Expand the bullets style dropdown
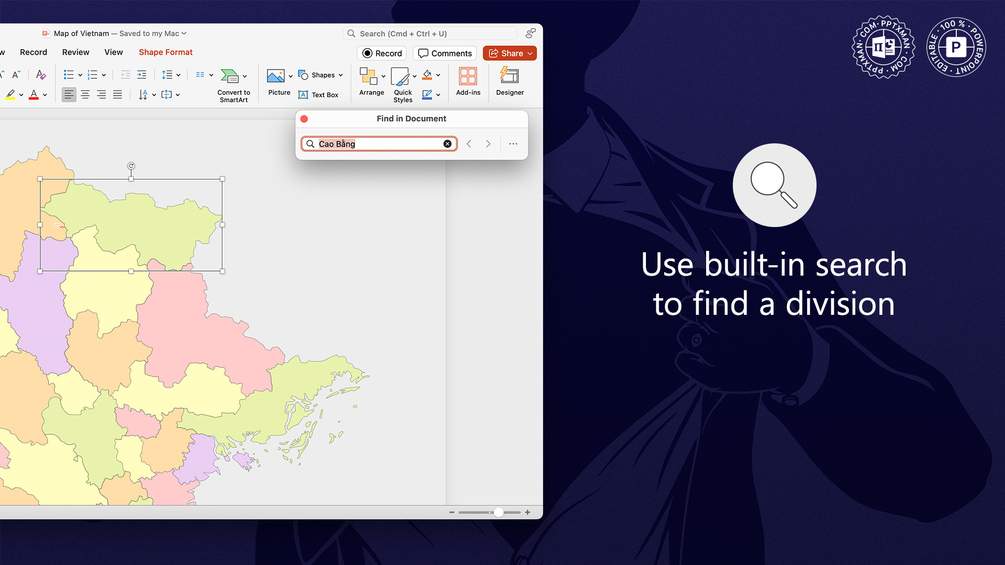1005x565 pixels. pos(80,75)
